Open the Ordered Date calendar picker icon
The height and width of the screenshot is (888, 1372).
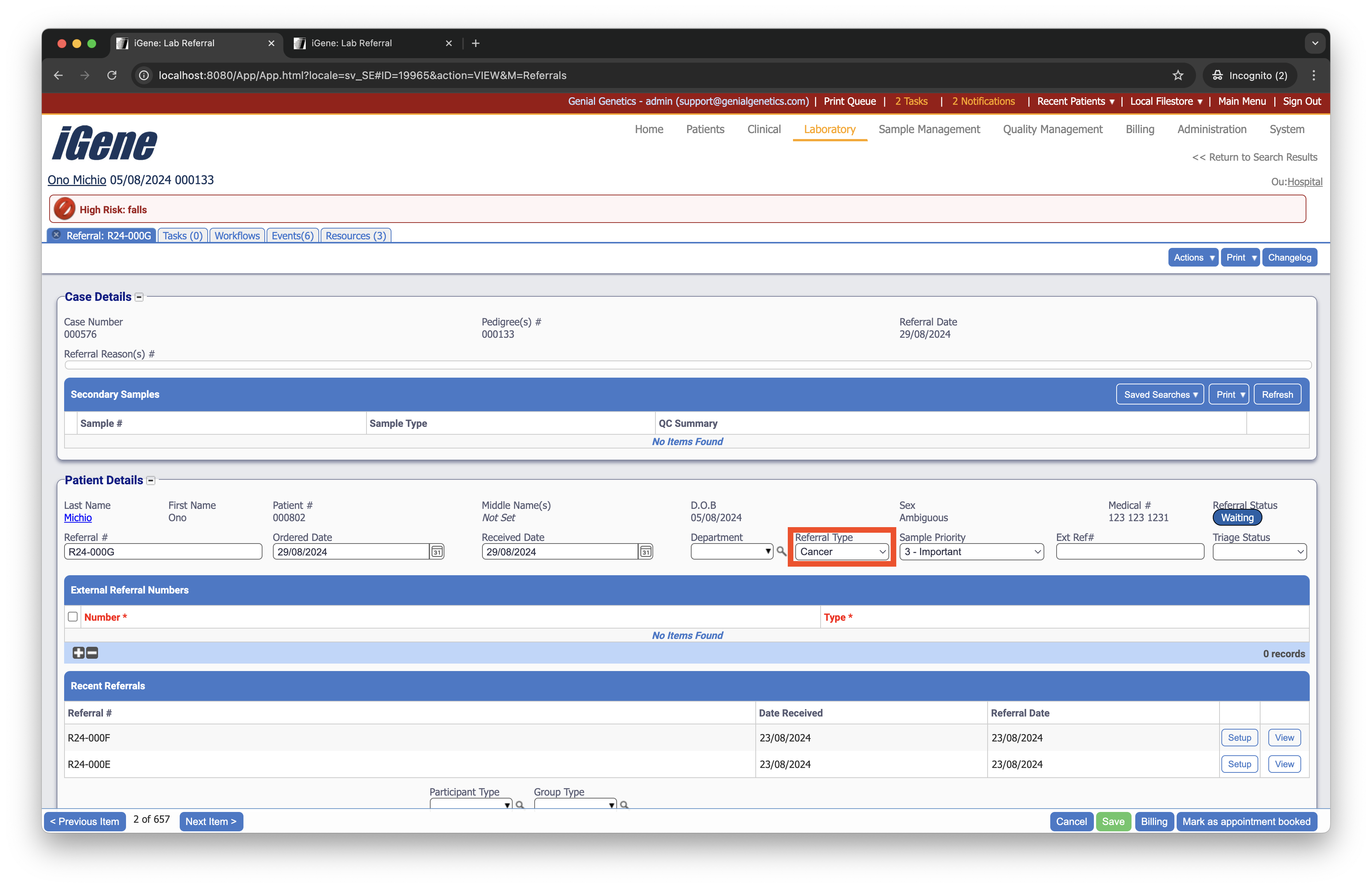pos(437,551)
